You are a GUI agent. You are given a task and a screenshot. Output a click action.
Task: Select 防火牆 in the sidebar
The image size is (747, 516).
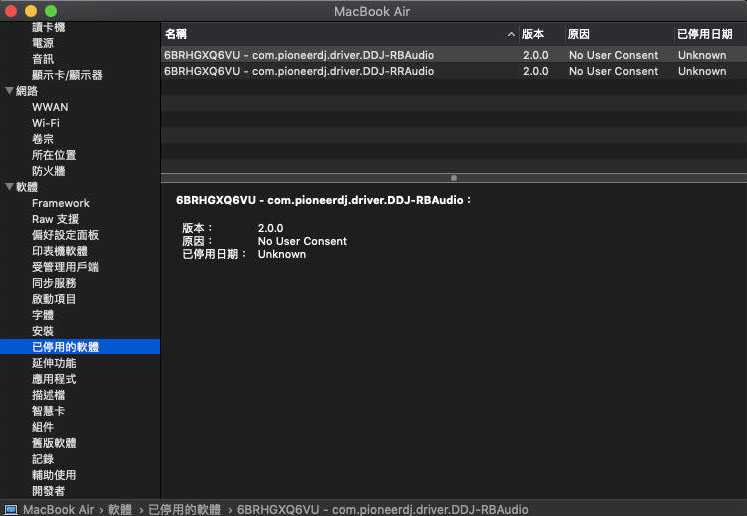pos(48,171)
